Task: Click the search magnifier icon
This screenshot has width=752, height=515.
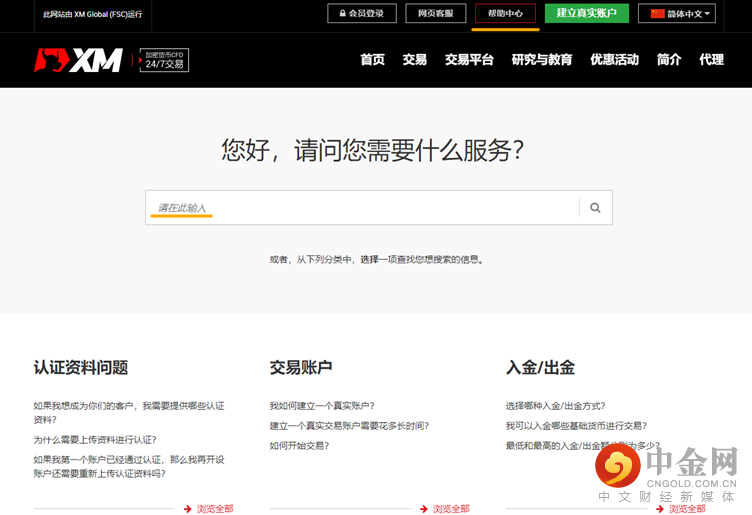Action: (x=595, y=208)
